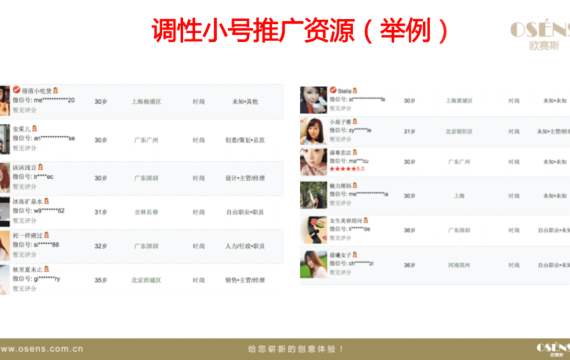Click the gender icon next to 魅力辣妈

tap(355, 185)
